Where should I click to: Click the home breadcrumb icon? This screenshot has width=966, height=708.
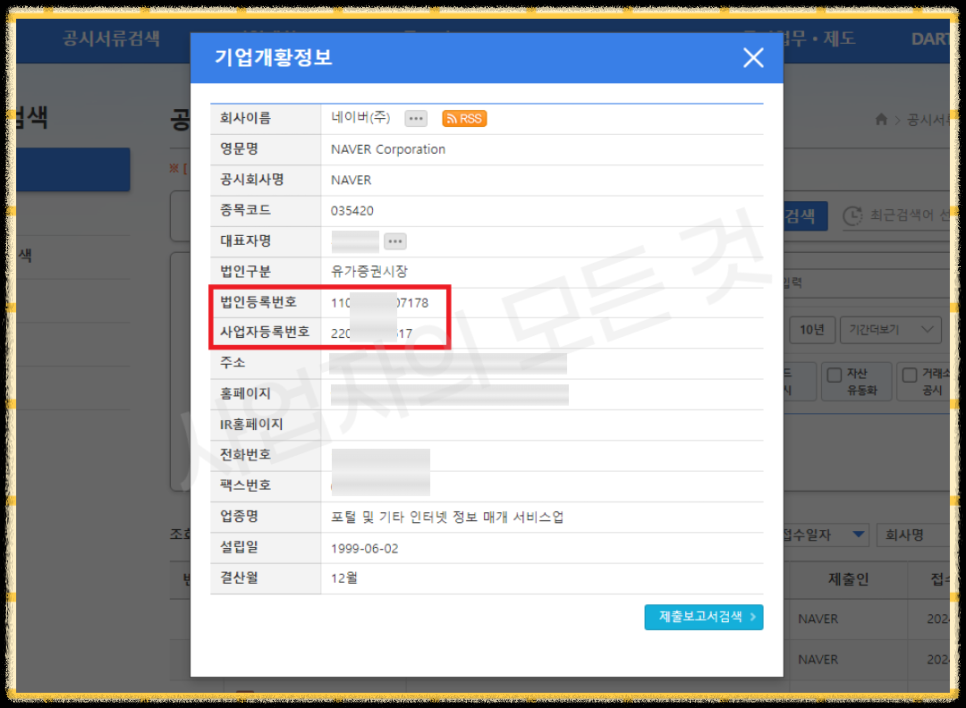tap(879, 118)
